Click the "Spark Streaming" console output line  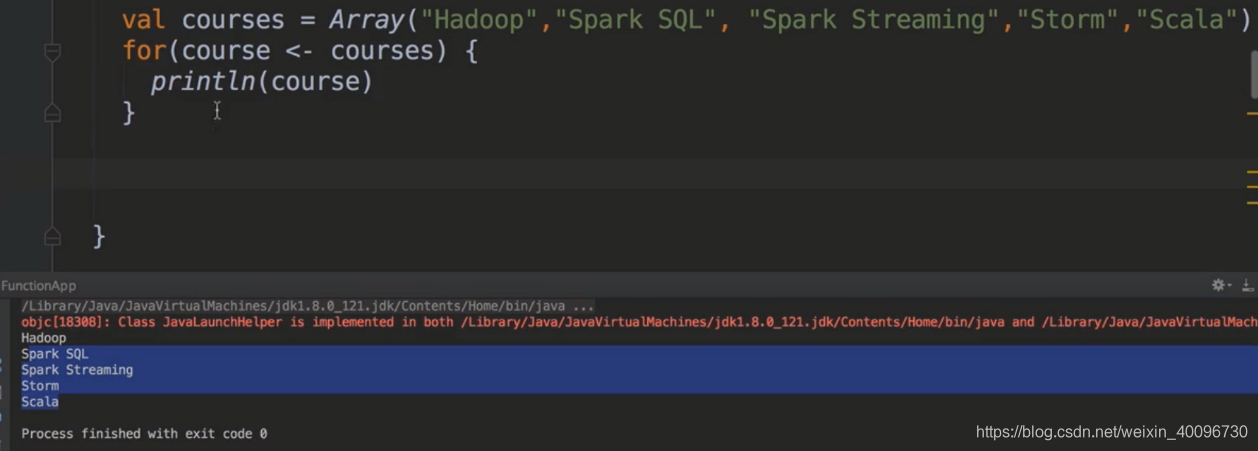77,370
